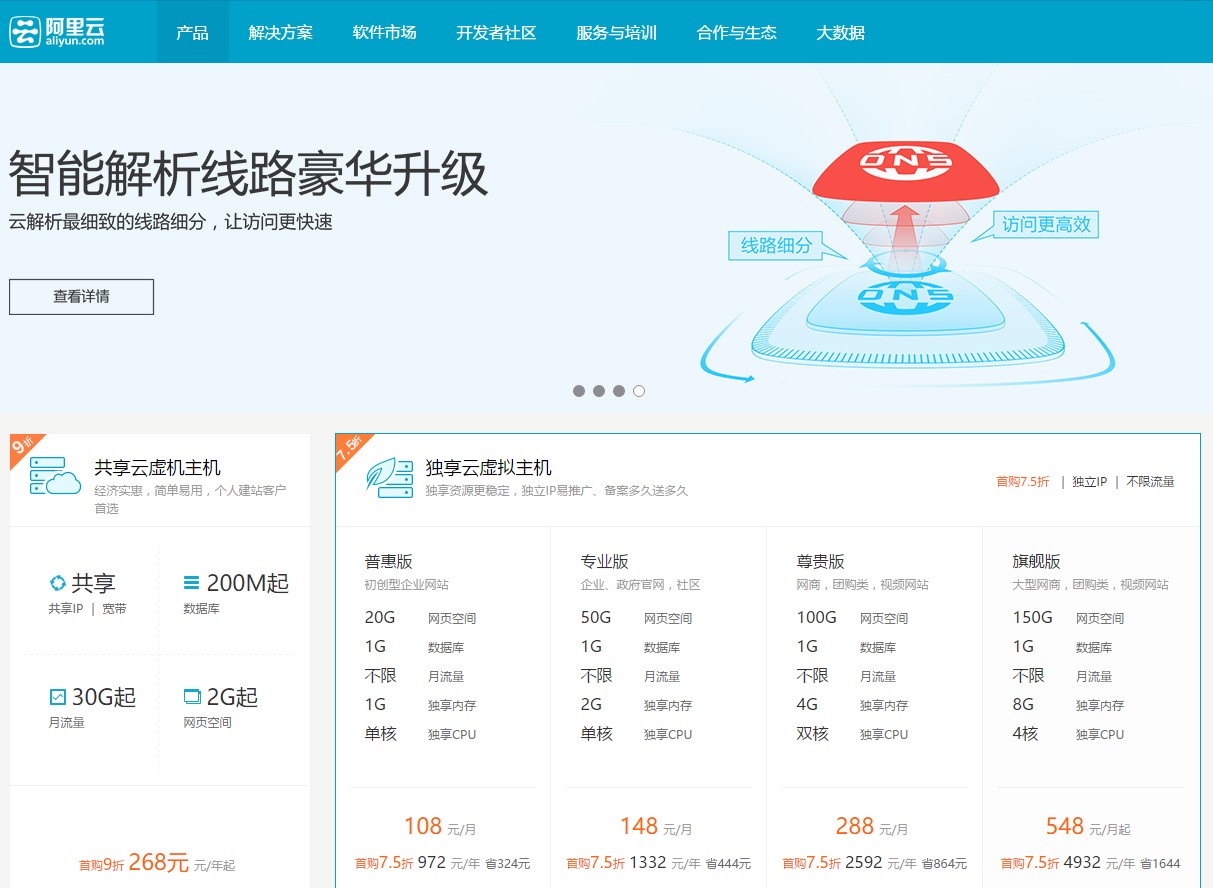Select the second carousel slide dot

click(599, 391)
